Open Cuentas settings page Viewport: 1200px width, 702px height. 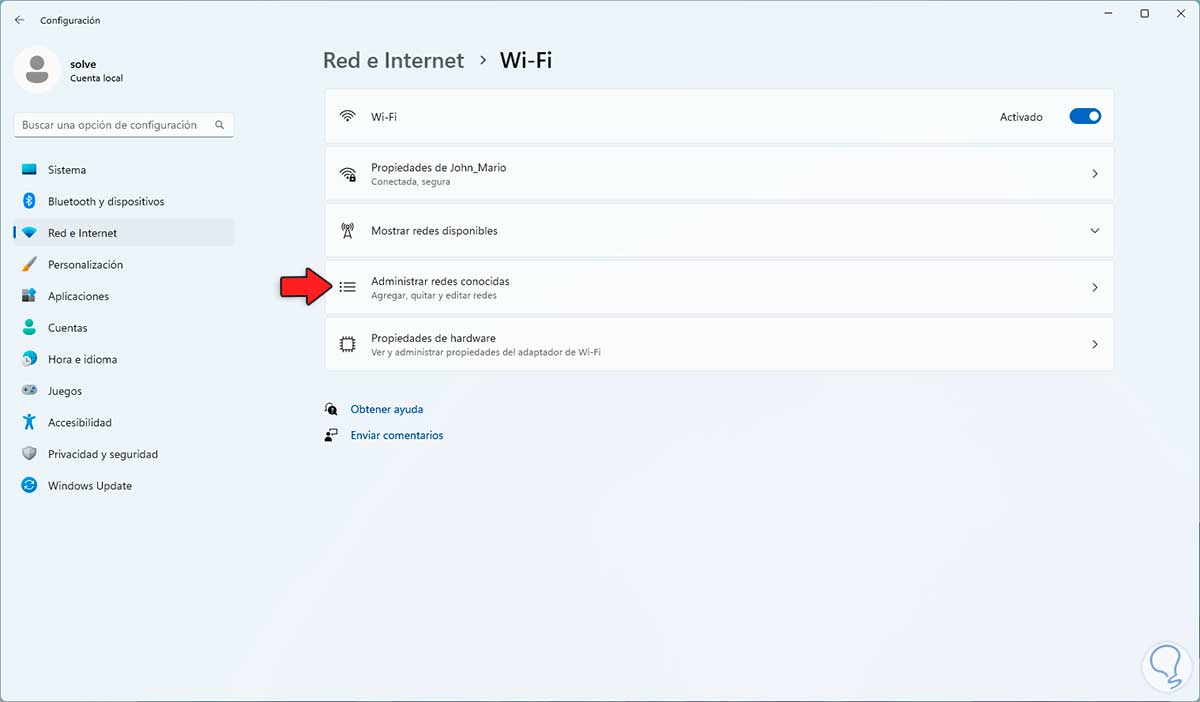pos(124,328)
